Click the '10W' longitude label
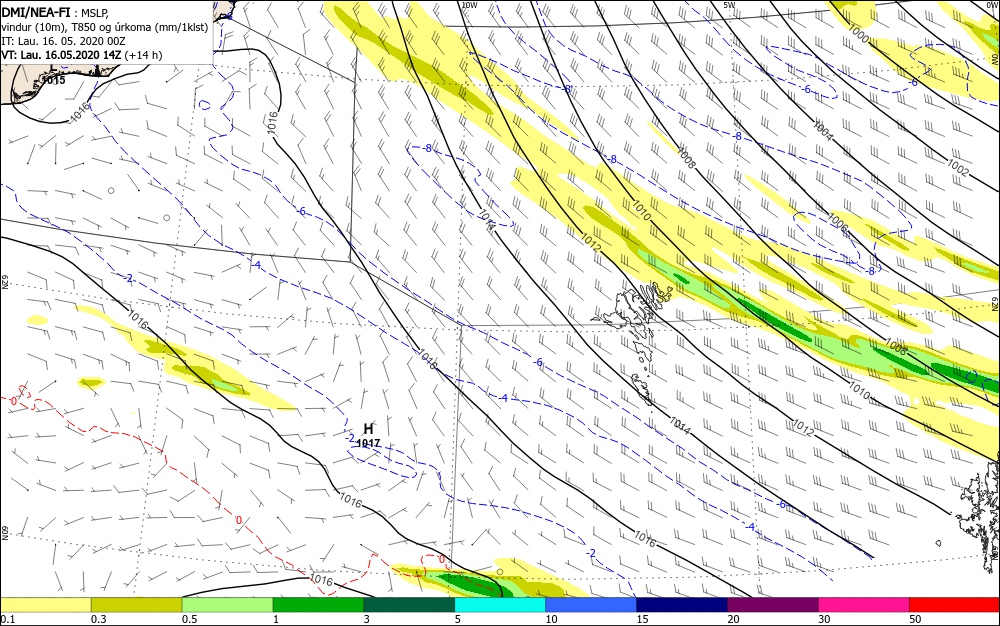This screenshot has width=1000, height=626. (469, 5)
